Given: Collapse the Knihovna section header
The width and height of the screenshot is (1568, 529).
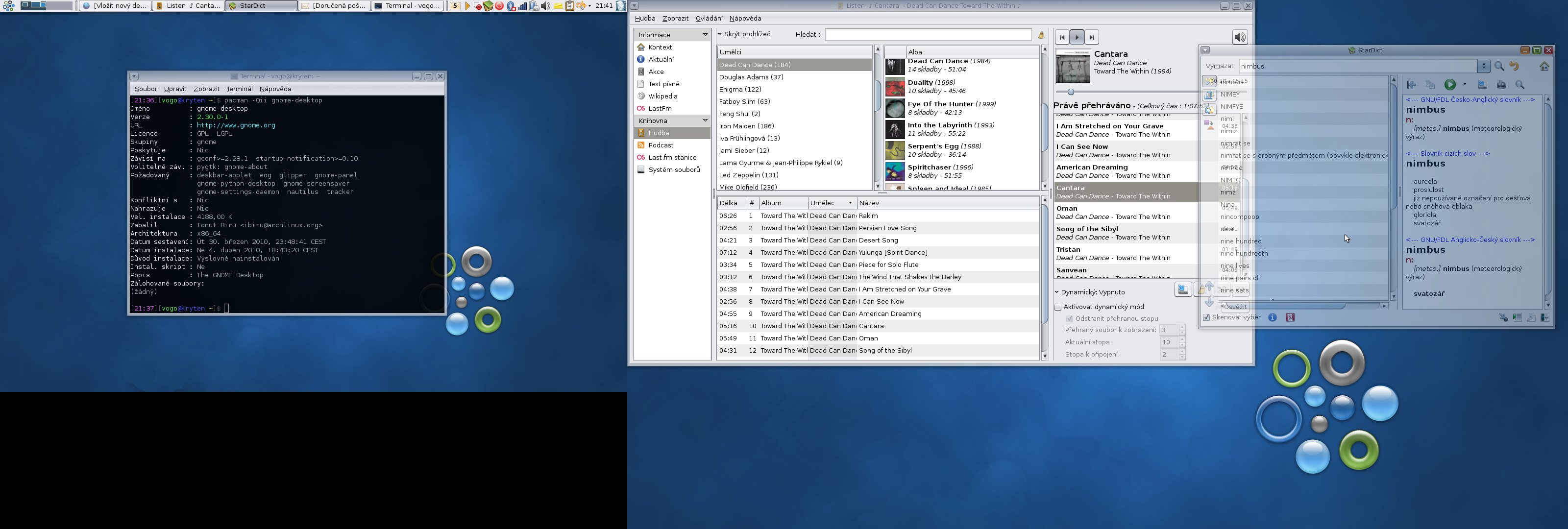Looking at the screenshot, I should pyautogui.click(x=672, y=120).
